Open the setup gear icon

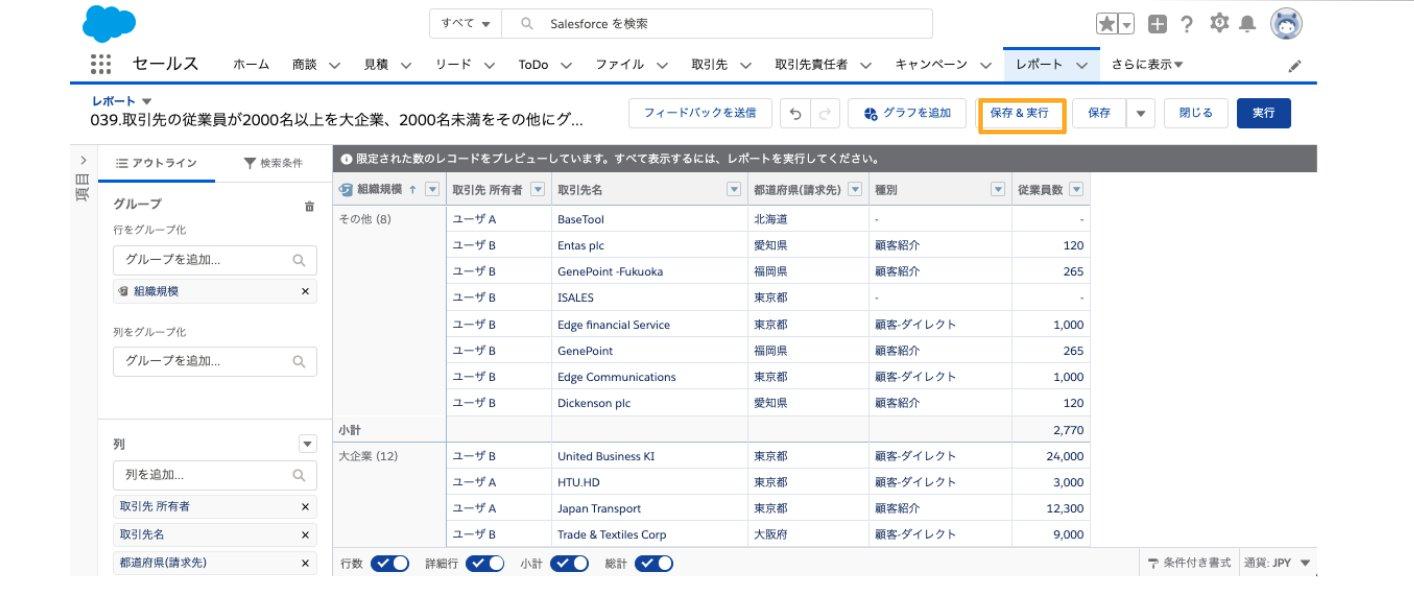click(x=1219, y=24)
